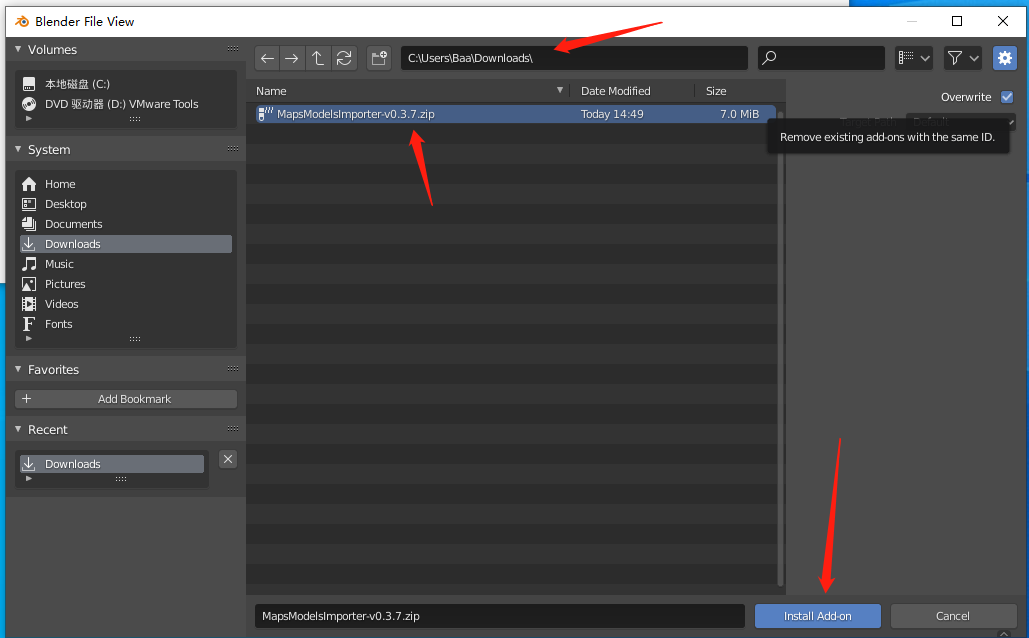Open the filter settings dropdown
This screenshot has height=638, width=1029.
point(963,58)
